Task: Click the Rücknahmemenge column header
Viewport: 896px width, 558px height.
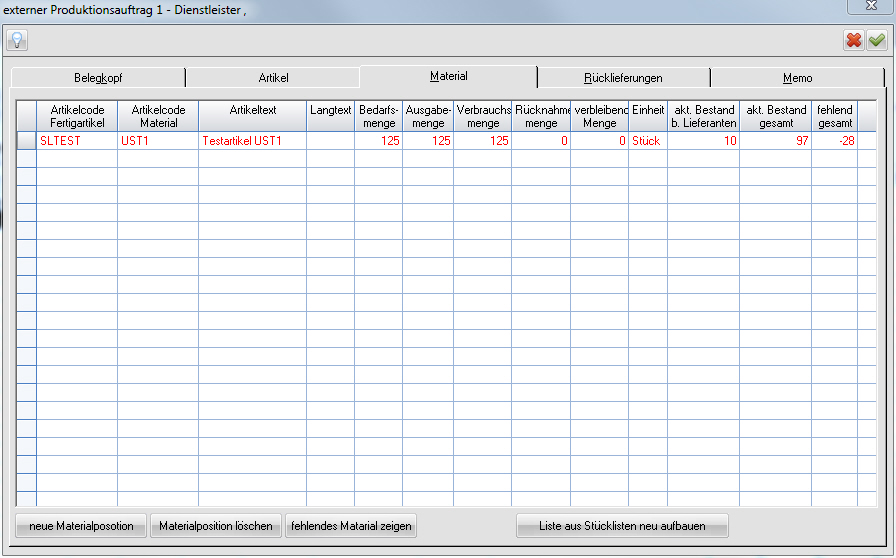Action: (541, 116)
